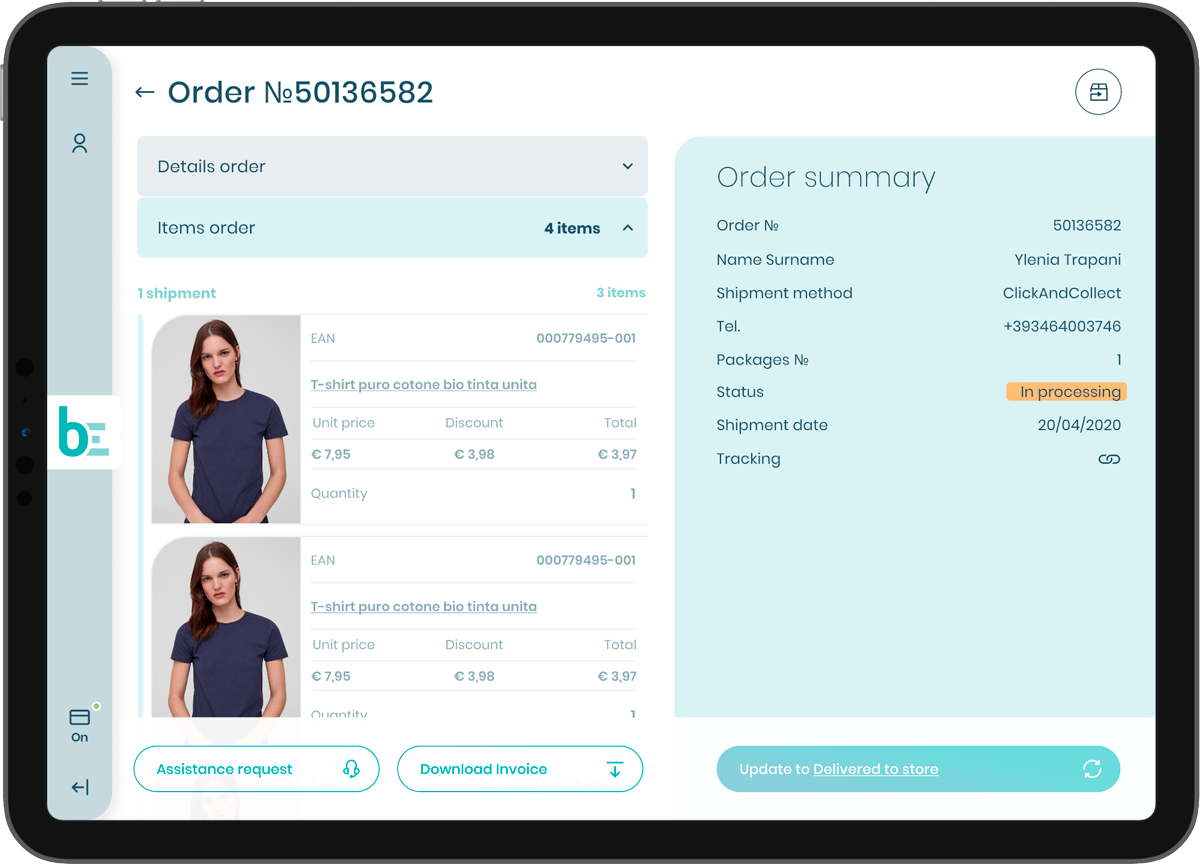The width and height of the screenshot is (1200, 864).
Task: Click the 'bE' brand logo tab
Action: click(x=84, y=432)
